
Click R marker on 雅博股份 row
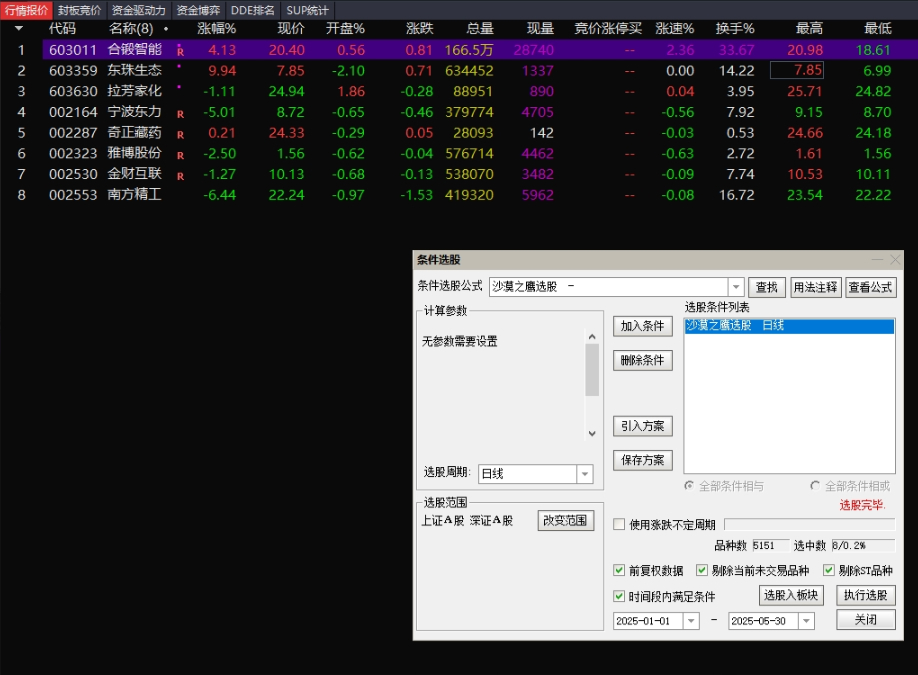click(180, 156)
